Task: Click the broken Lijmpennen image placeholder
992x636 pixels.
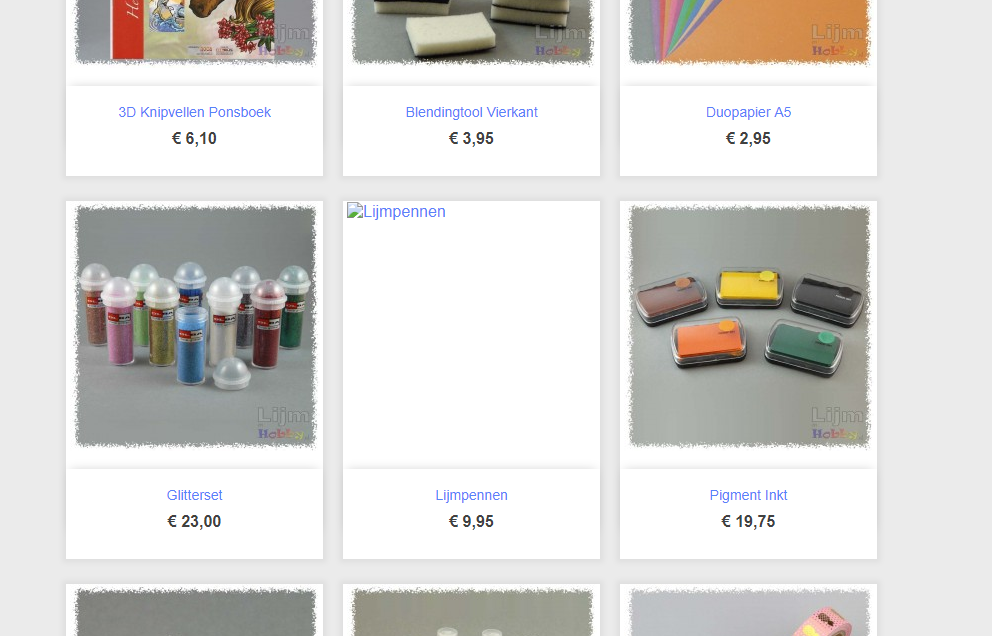Action: coord(396,211)
